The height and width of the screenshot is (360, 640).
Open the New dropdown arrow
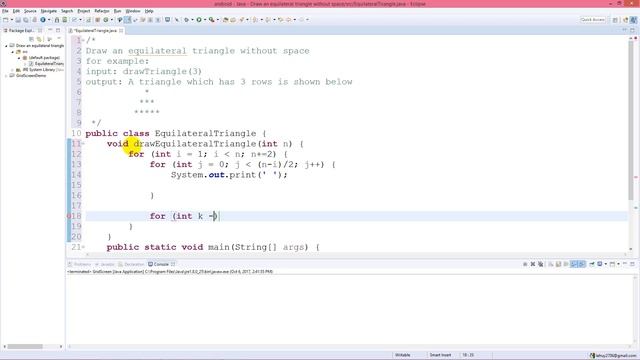[x=11, y=20]
